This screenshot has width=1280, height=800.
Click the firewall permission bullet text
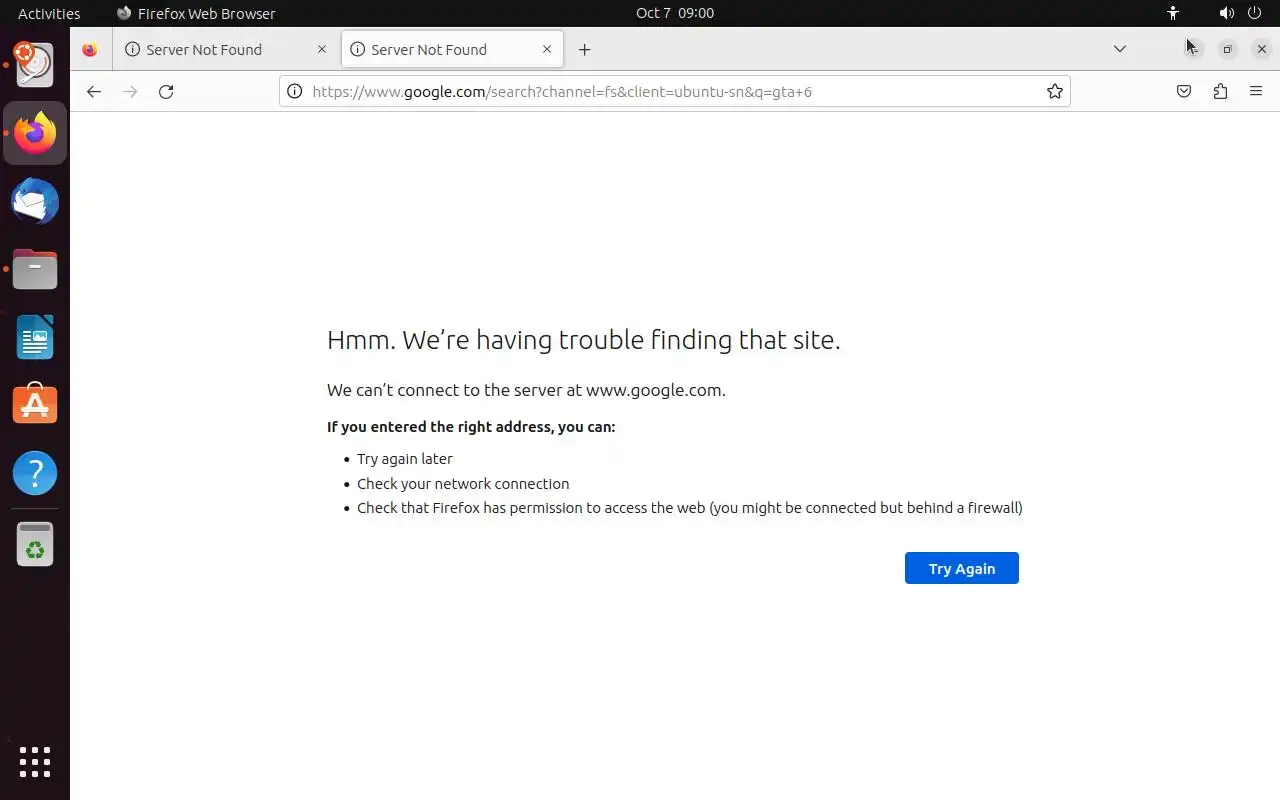(690, 508)
